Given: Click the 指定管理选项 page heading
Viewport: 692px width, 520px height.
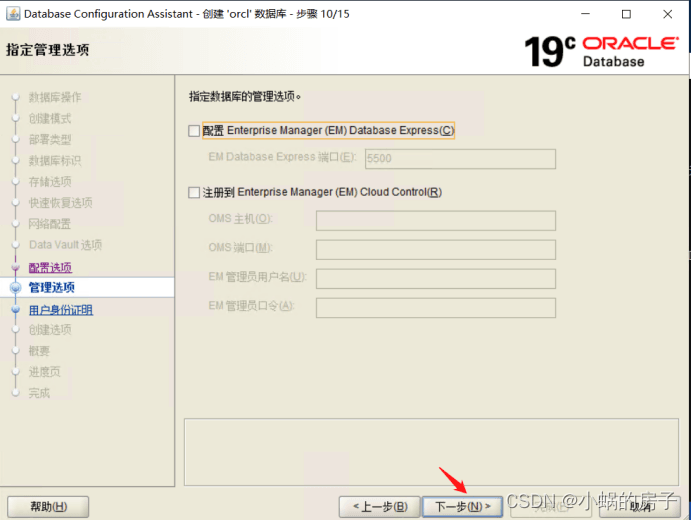Looking at the screenshot, I should pos(48,50).
